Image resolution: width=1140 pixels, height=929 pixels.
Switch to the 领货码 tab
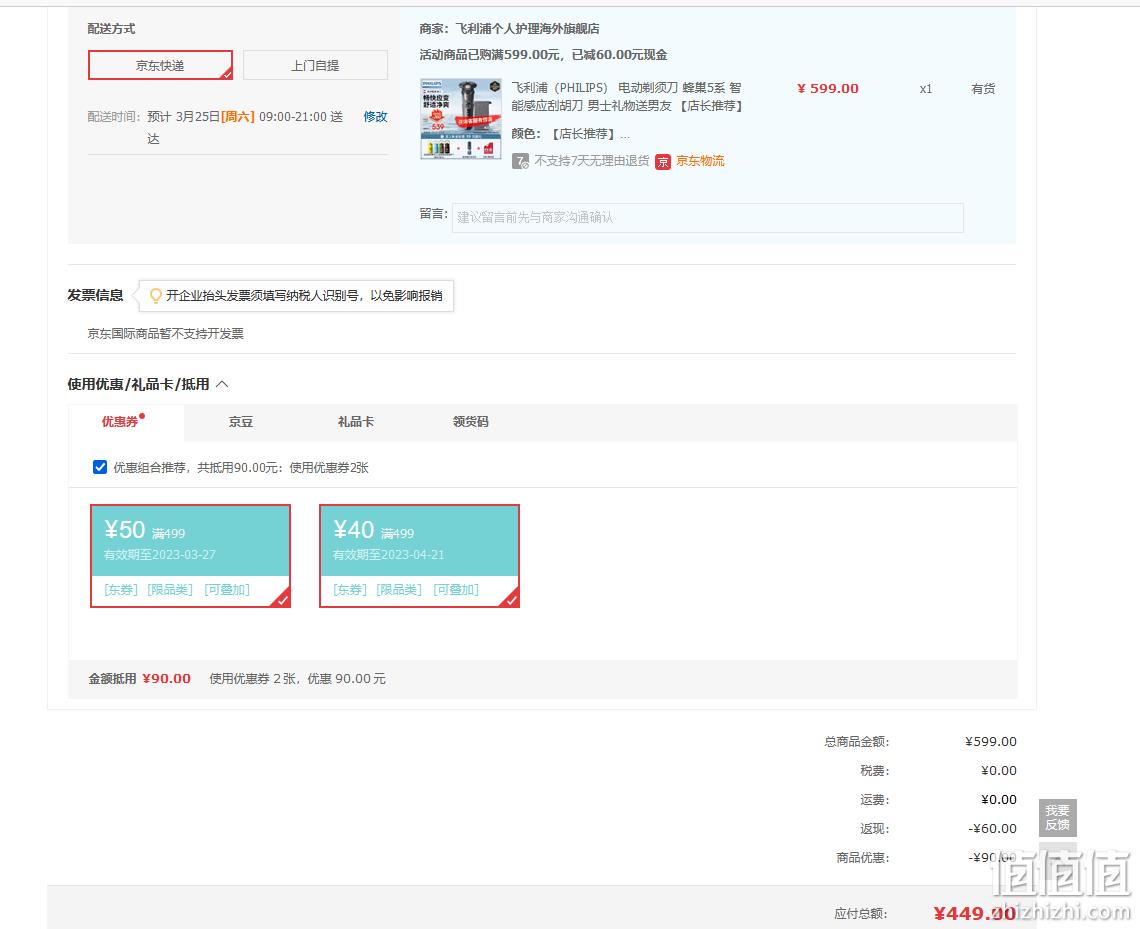pyautogui.click(x=470, y=422)
